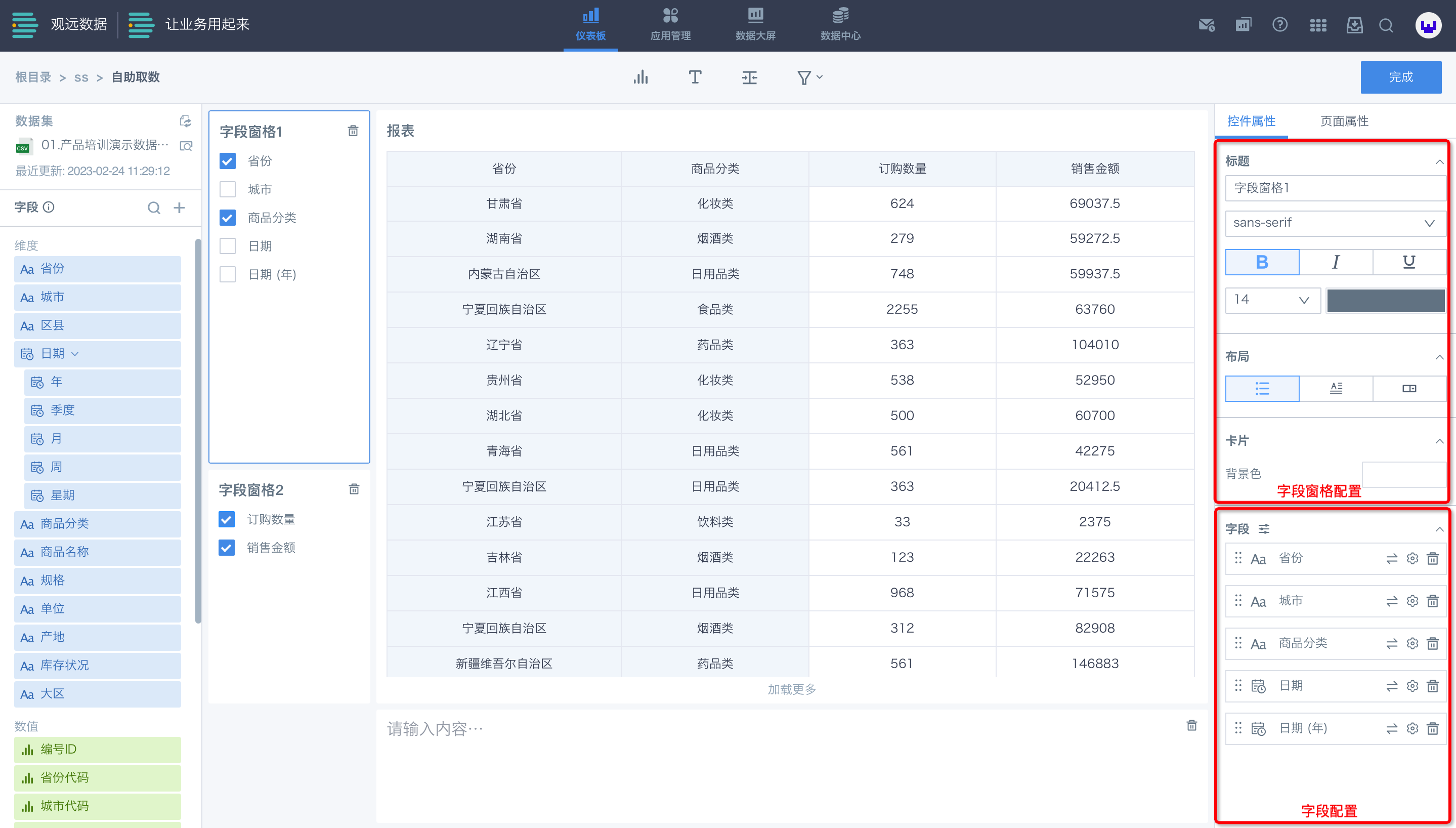This screenshot has height=828, width=1456.
Task: Click the 完成 button
Action: [1400, 77]
